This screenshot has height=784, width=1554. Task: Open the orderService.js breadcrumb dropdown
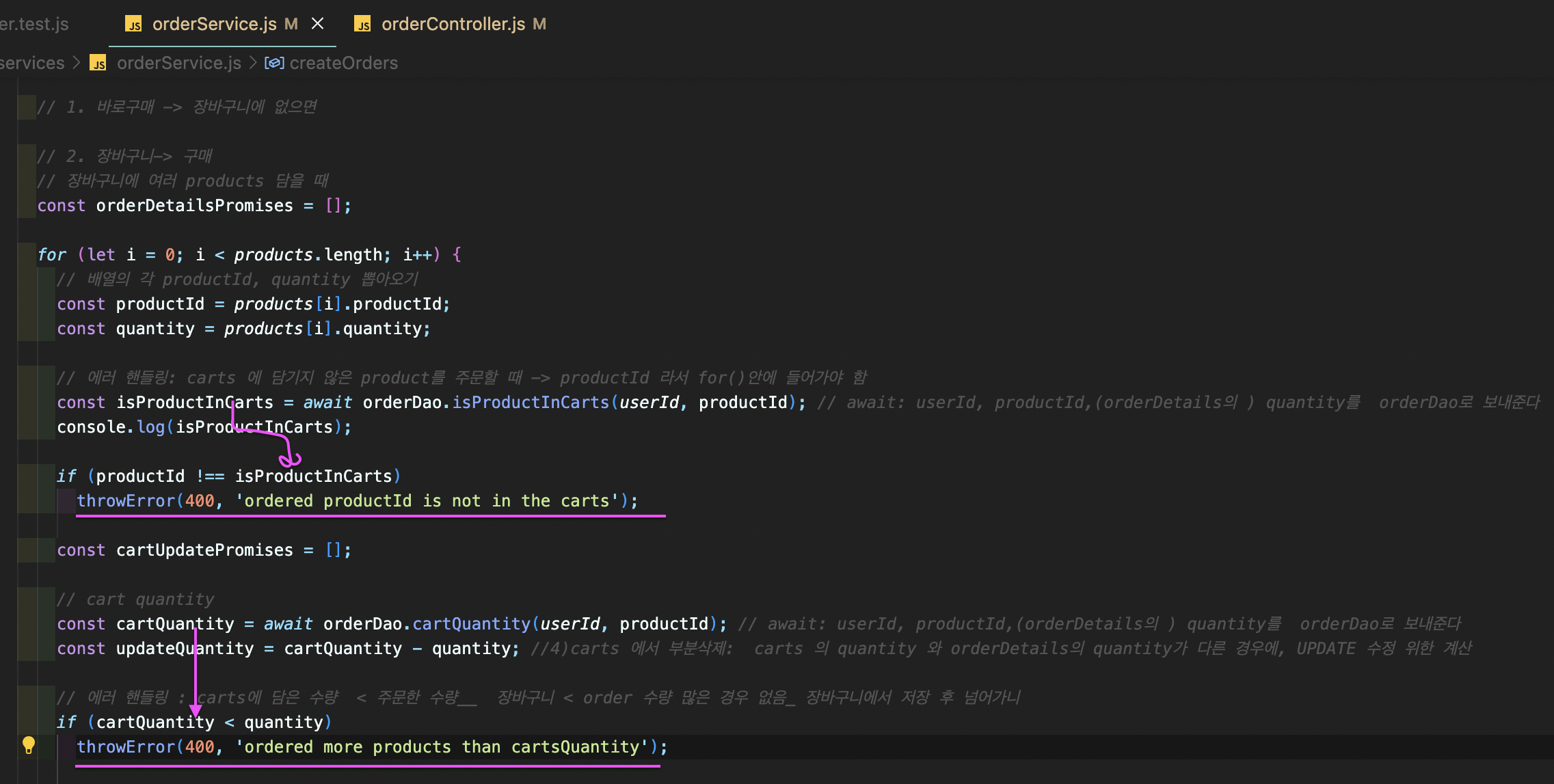(178, 63)
